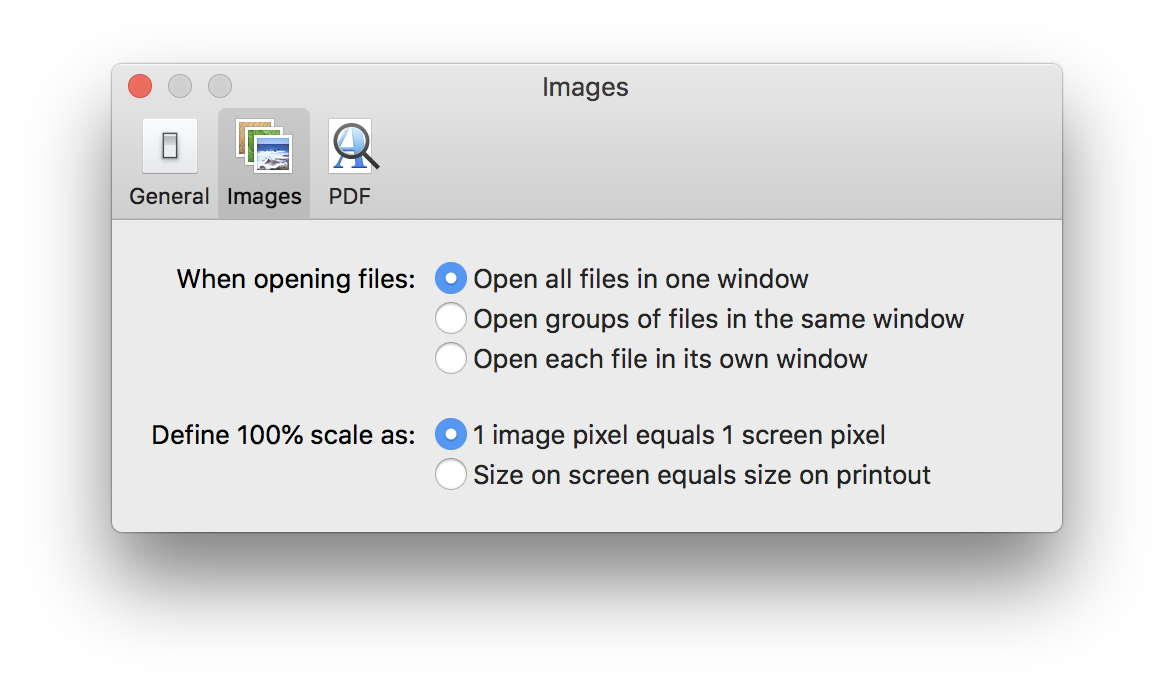This screenshot has height=692, width=1174.
Task: Open the General preferences switch icon
Action: [169, 147]
